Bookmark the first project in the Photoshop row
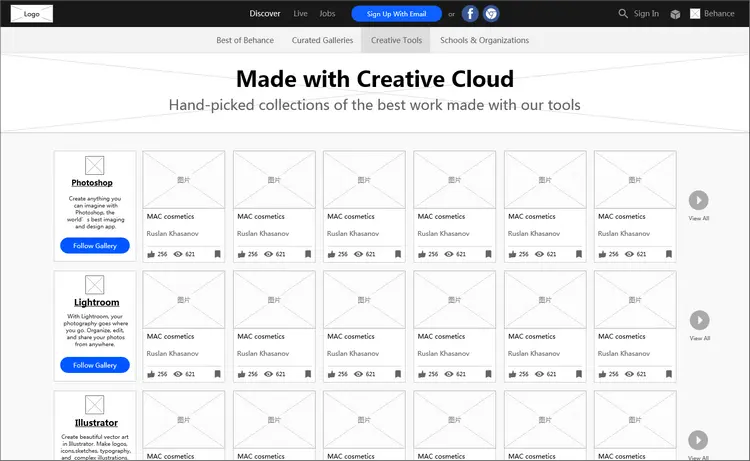This screenshot has height=461, width=750. [218, 254]
